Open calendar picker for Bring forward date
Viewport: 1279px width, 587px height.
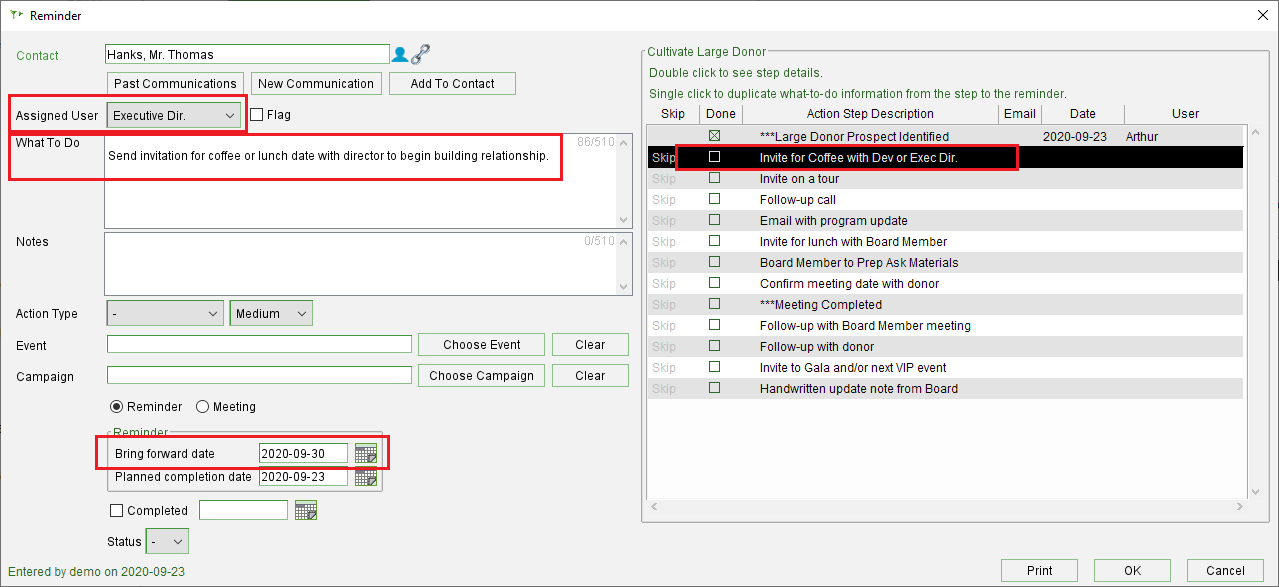366,454
